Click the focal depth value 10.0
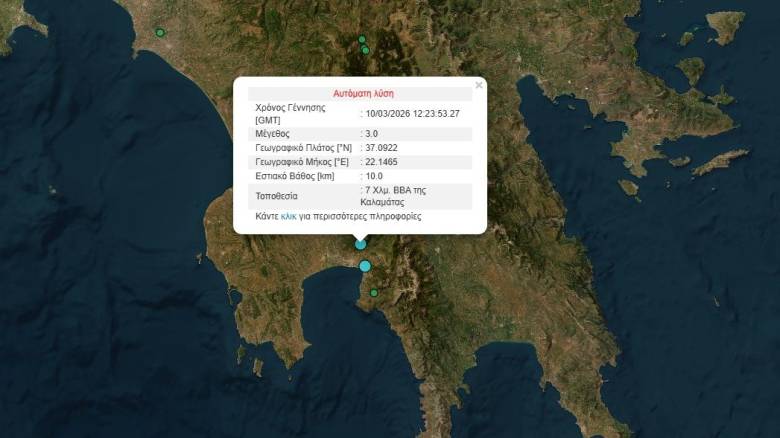Screen dimensions: 780x438 [x=374, y=176]
